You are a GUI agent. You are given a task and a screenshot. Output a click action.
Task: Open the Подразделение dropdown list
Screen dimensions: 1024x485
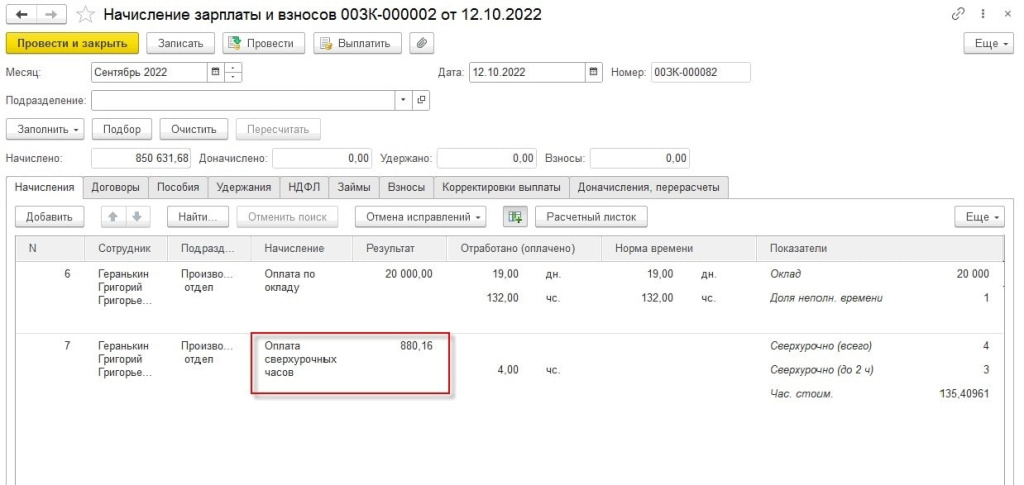(x=403, y=100)
